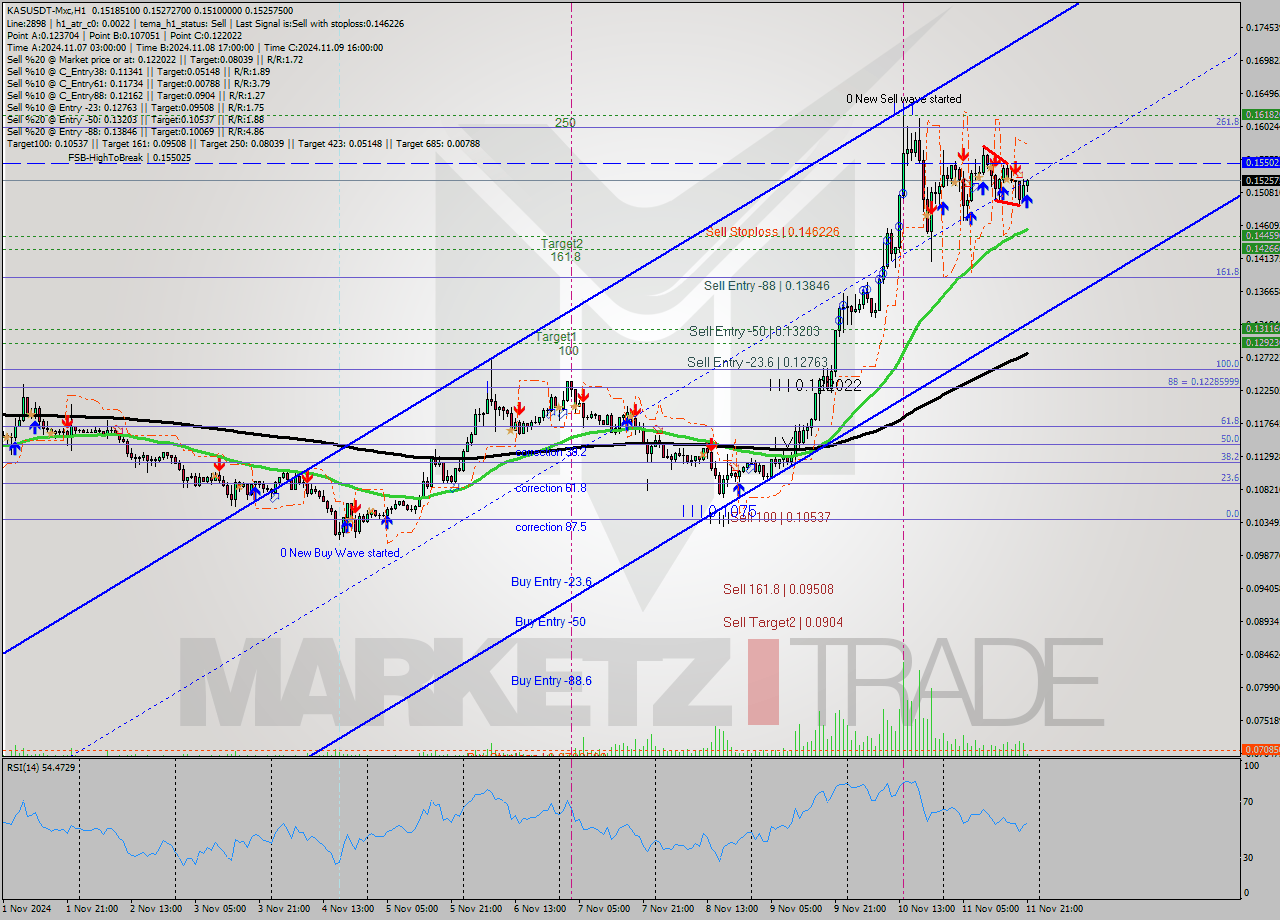Viewport: 1280px width, 920px height.
Task: Click the RSI scale value 30
Action: tap(1249, 857)
